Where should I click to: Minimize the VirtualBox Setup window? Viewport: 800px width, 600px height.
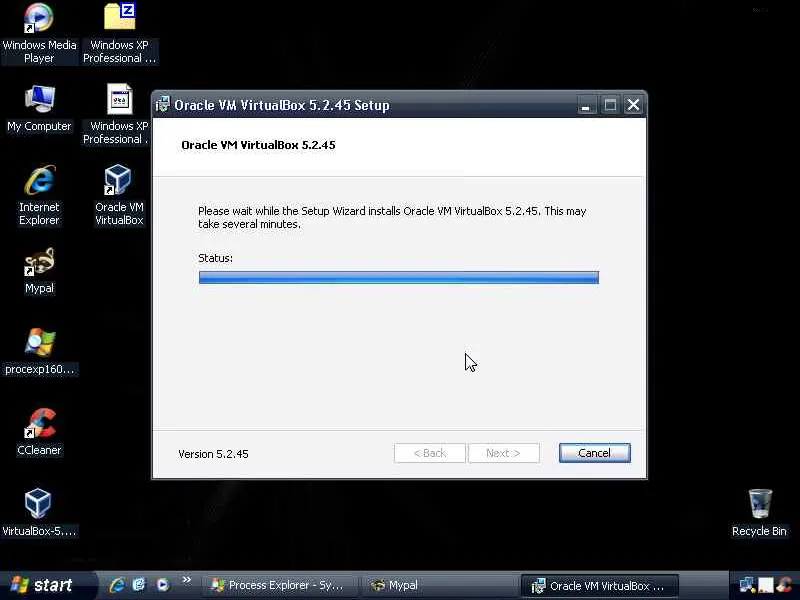(x=586, y=105)
